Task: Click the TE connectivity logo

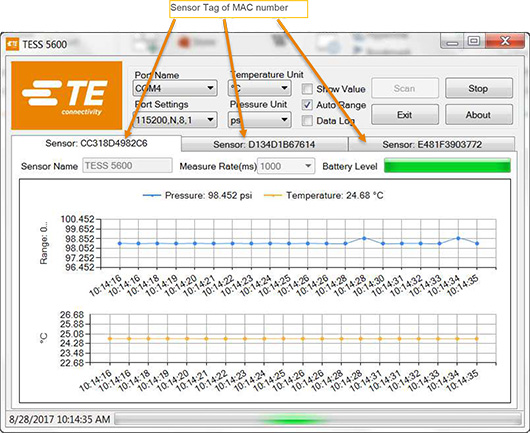Action: click(67, 95)
